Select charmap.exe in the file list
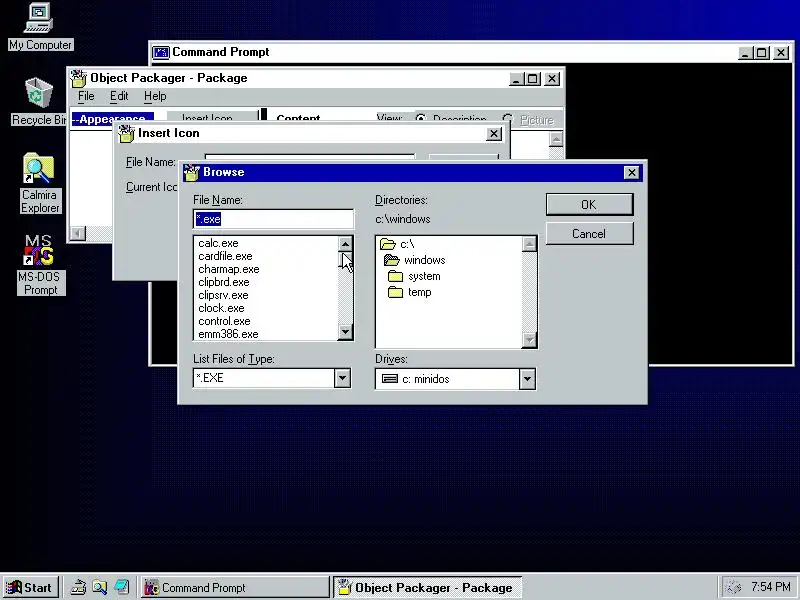This screenshot has width=800, height=600. [x=229, y=269]
